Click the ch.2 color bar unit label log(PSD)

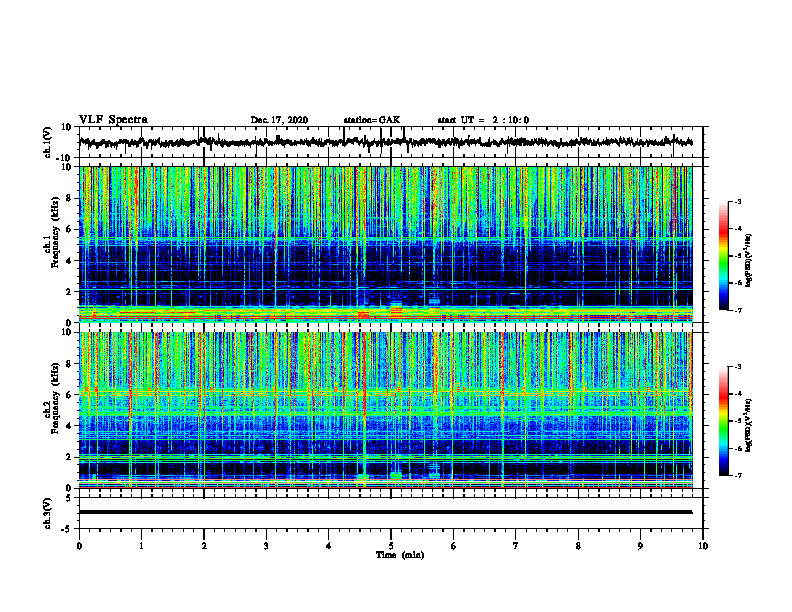749,426
